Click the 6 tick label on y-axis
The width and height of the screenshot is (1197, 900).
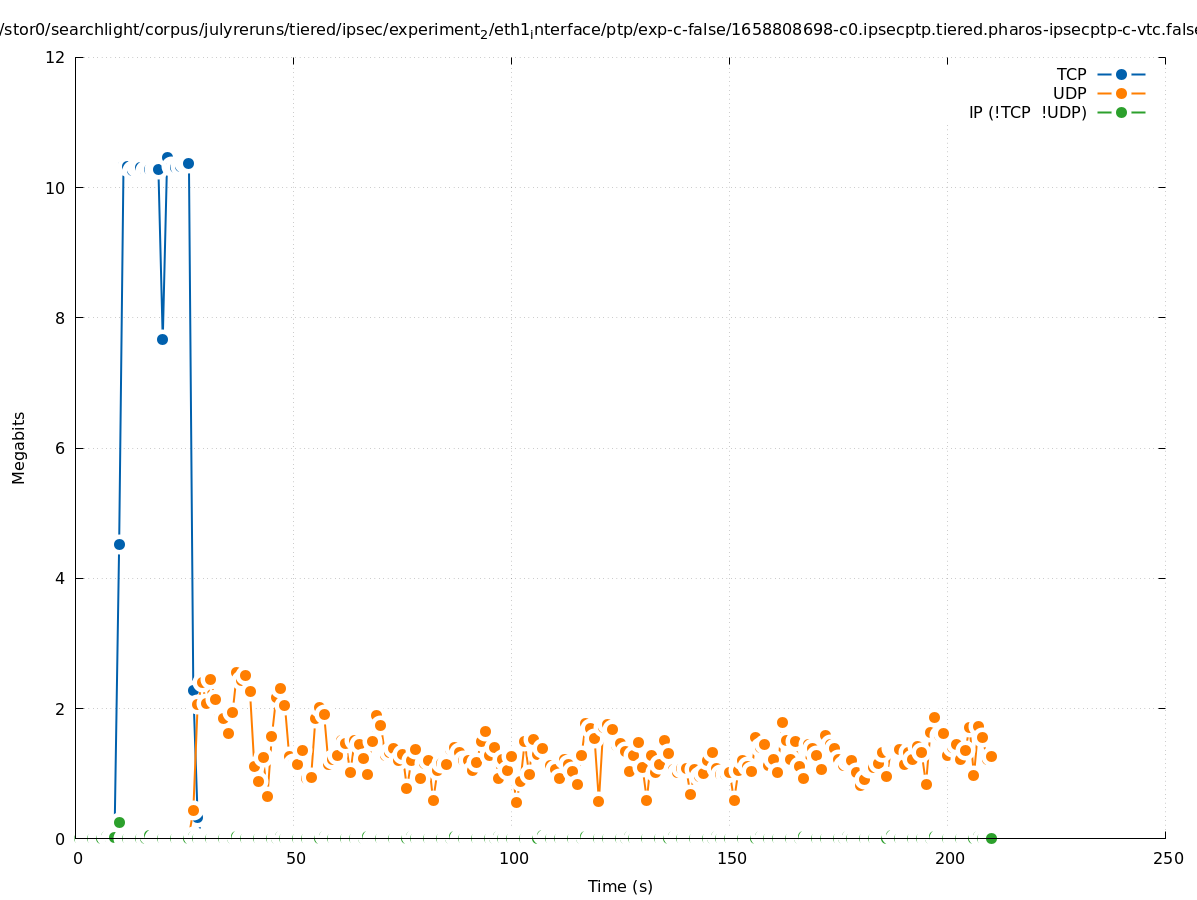(x=60, y=448)
